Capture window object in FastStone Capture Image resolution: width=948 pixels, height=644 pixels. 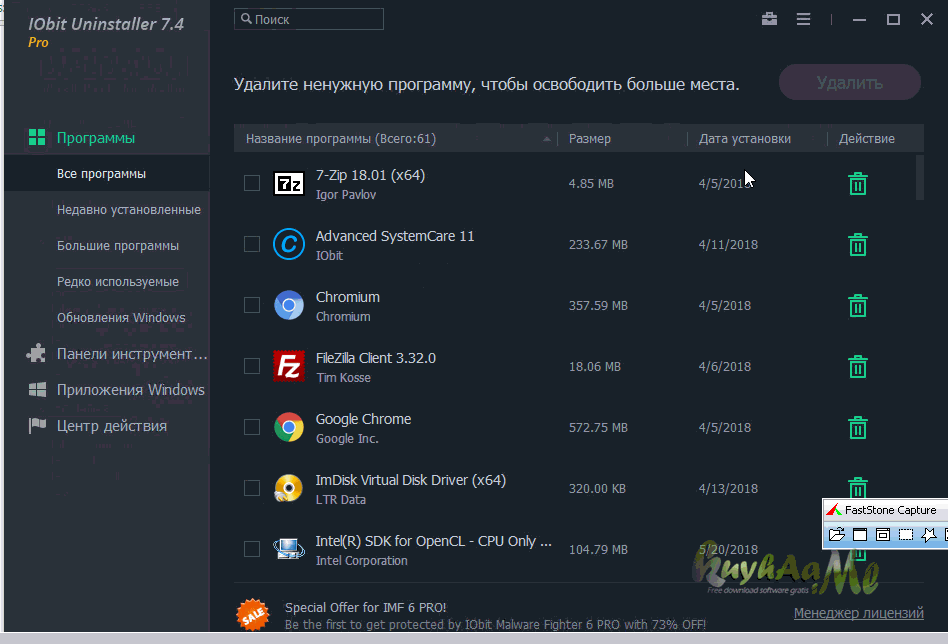pos(883,535)
